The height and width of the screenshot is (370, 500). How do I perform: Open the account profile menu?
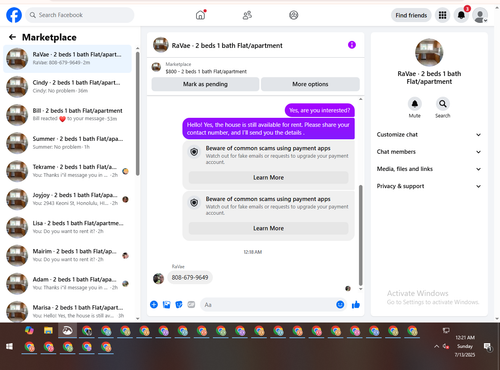click(480, 15)
